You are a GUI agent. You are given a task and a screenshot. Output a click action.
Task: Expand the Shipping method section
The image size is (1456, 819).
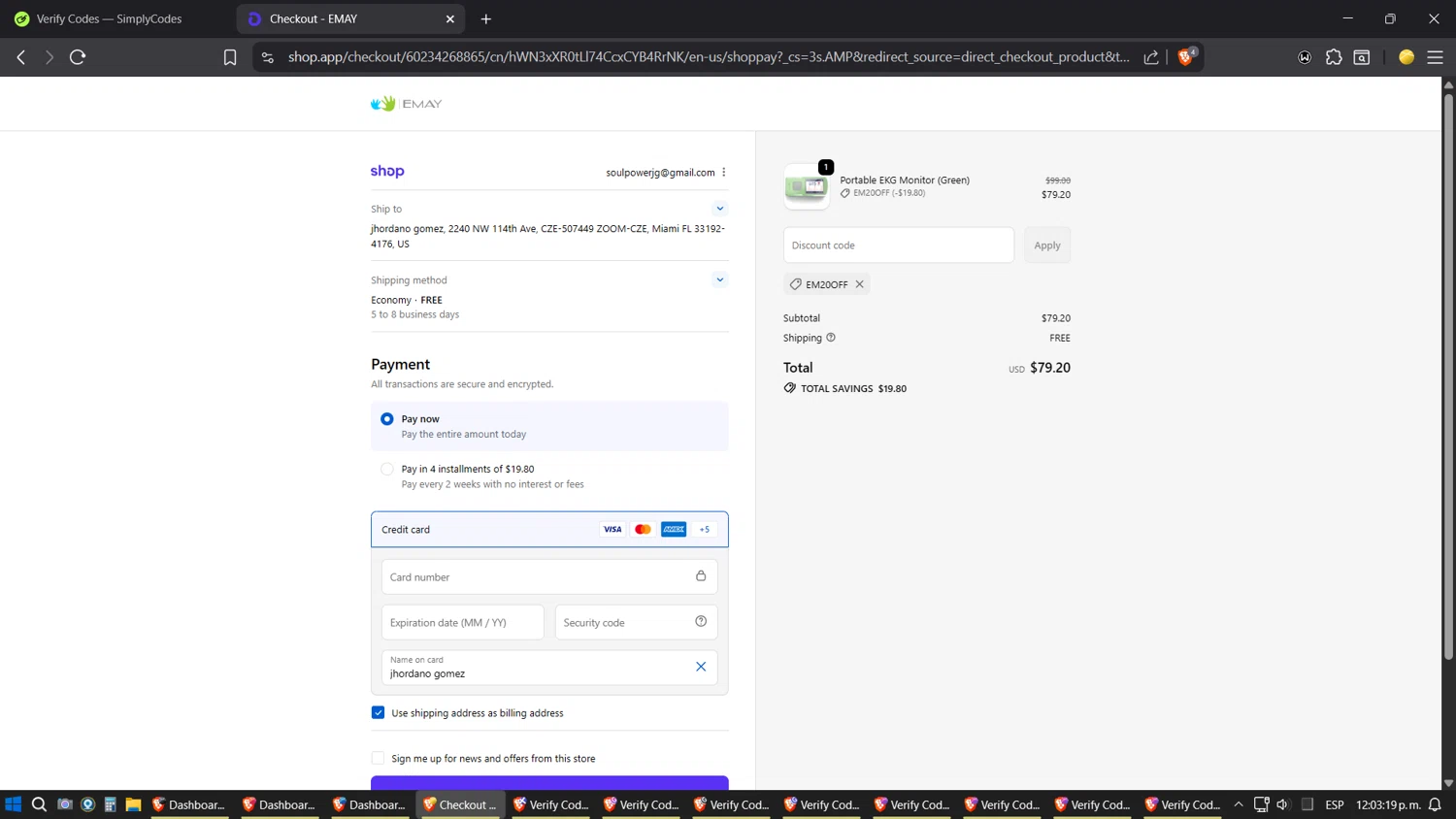[x=720, y=279]
